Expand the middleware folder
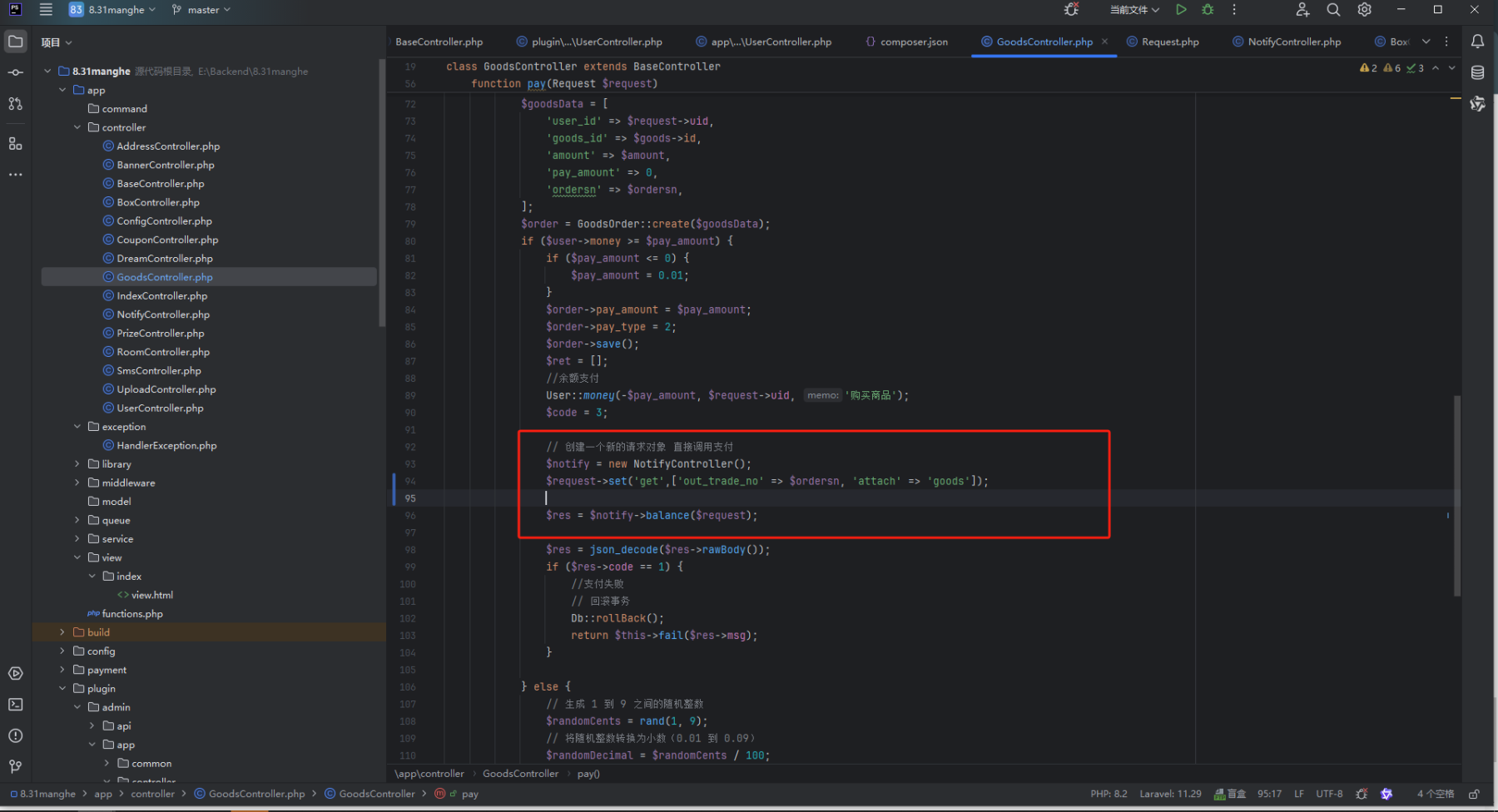Screen dimensions: 1498x812 click(x=77, y=483)
